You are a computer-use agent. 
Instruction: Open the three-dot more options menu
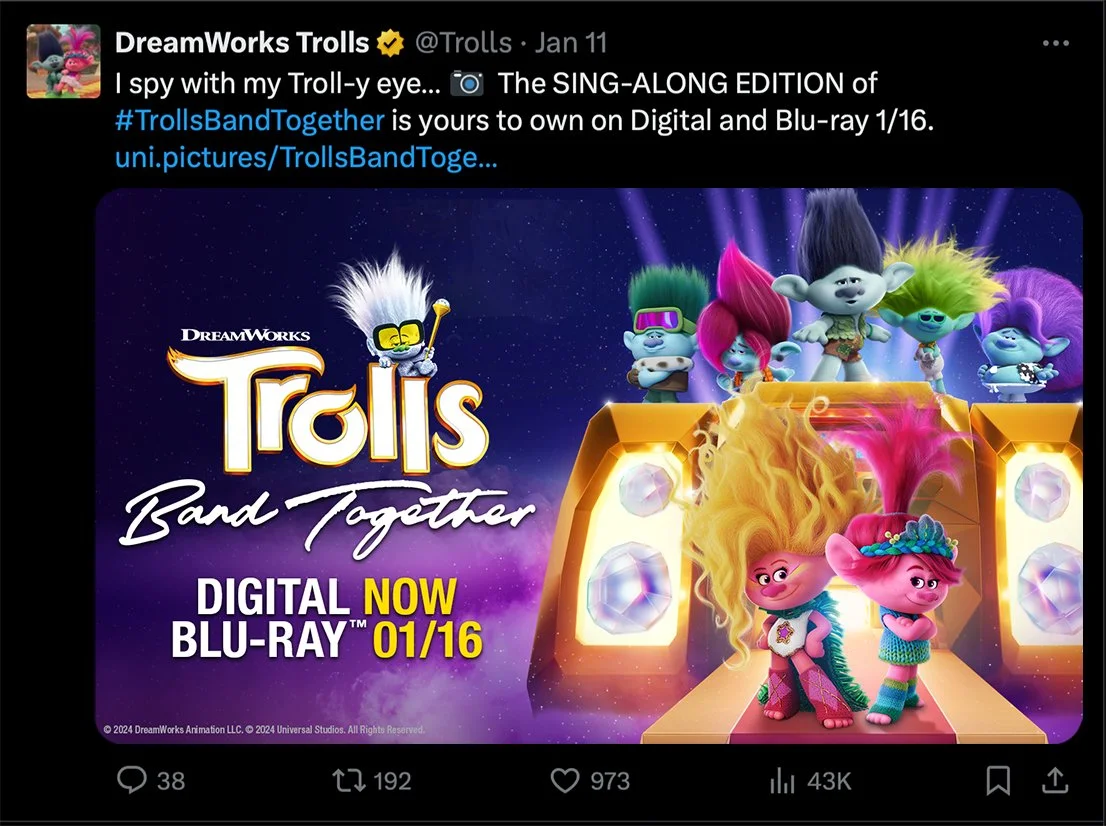[x=1056, y=43]
